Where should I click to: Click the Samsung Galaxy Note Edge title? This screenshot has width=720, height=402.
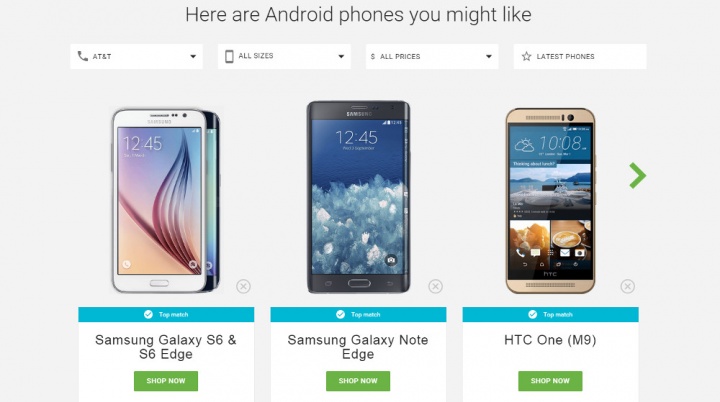pos(358,347)
